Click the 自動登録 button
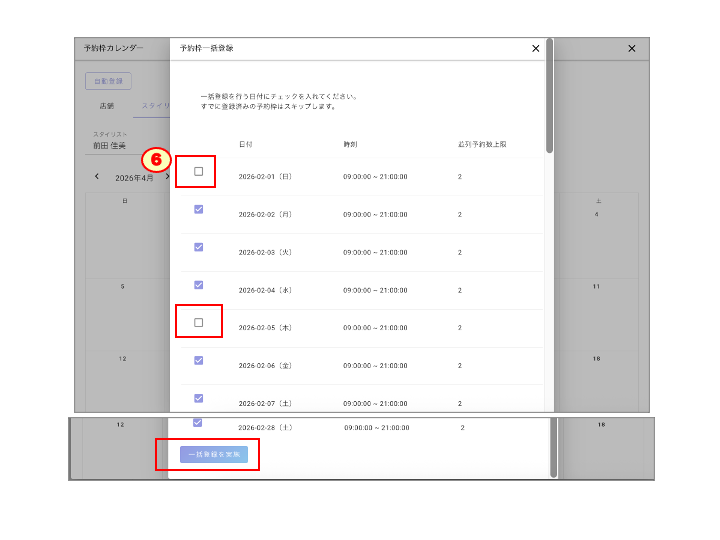 tap(108, 81)
